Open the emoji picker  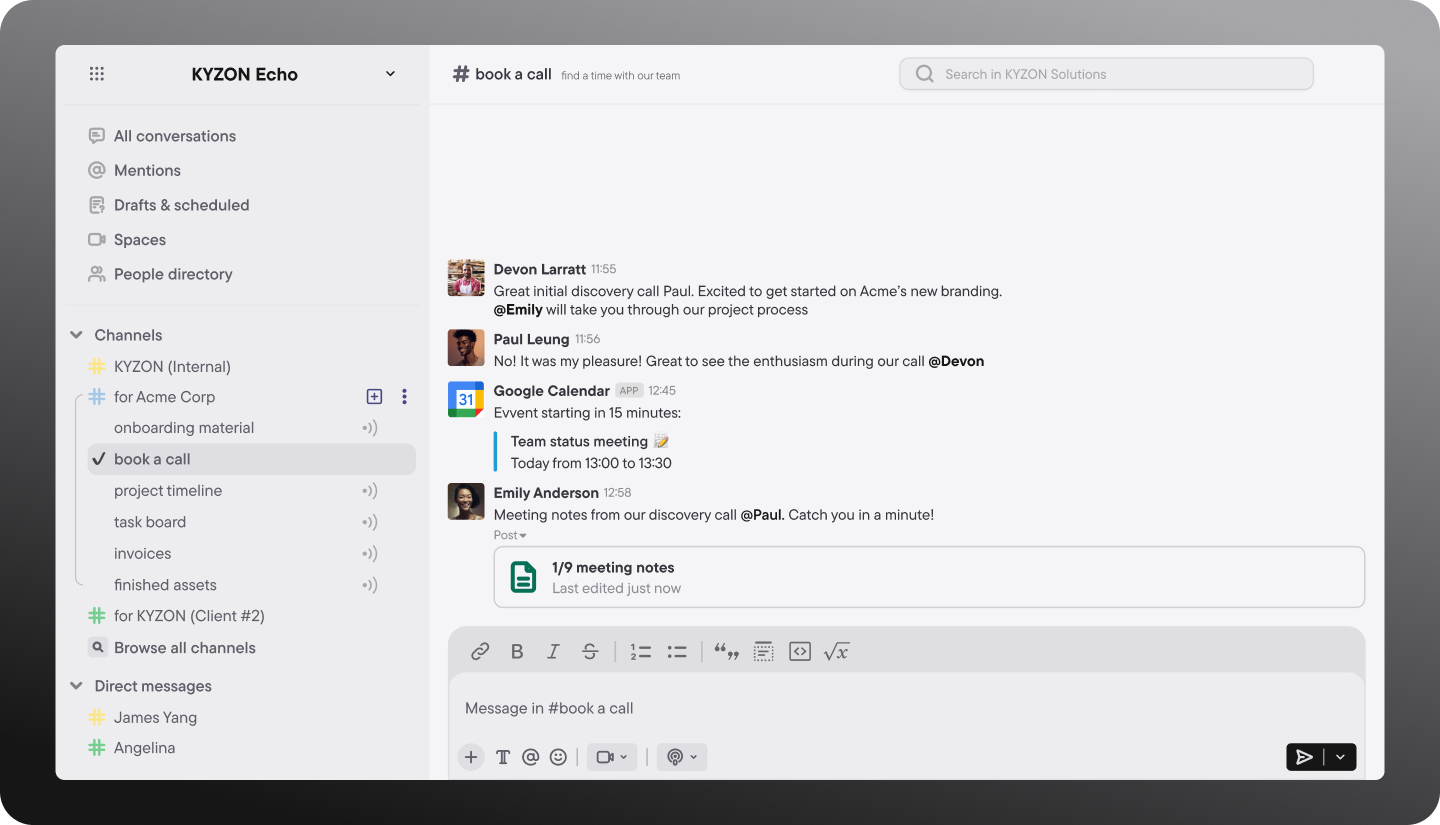558,757
